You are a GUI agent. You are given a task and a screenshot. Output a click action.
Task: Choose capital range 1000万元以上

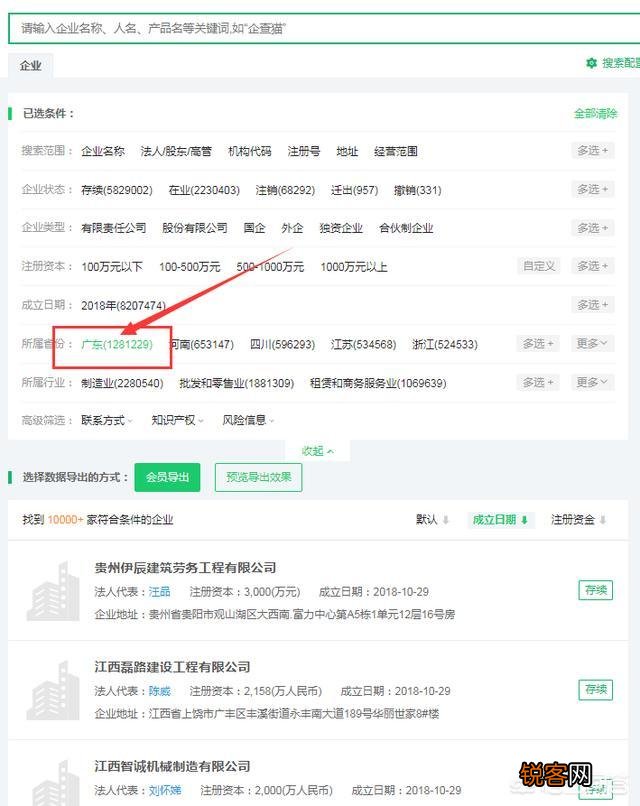[x=354, y=267]
